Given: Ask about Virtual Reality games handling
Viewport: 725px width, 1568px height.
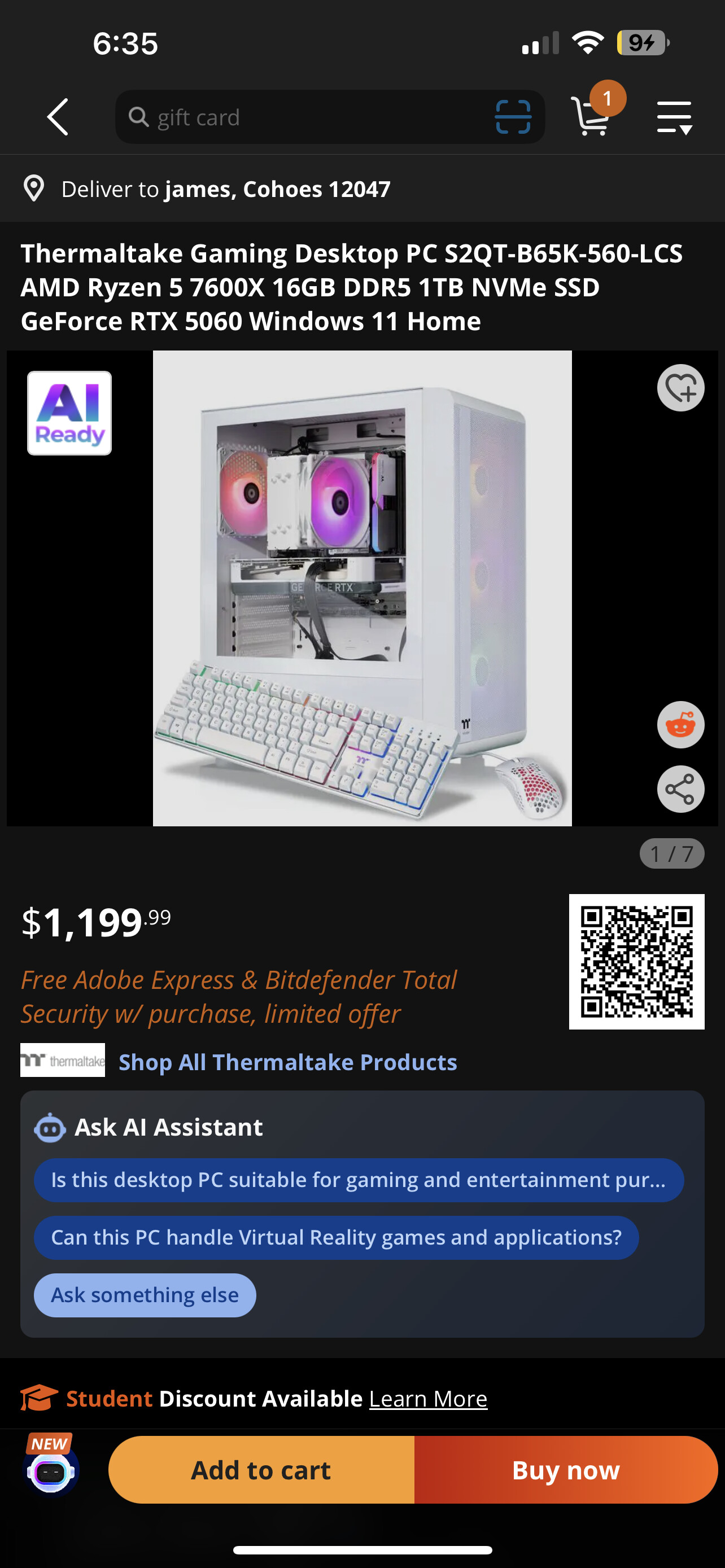Looking at the screenshot, I should tap(337, 1237).
